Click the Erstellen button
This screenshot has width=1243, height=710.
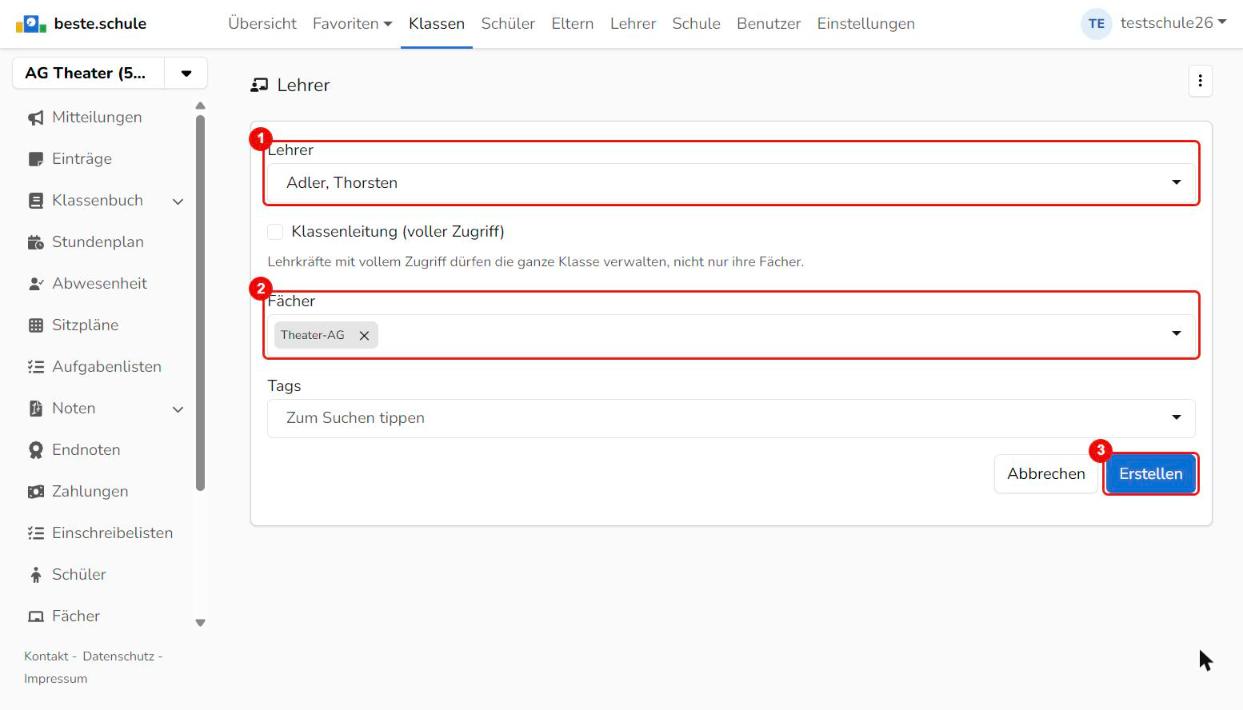(x=1151, y=474)
